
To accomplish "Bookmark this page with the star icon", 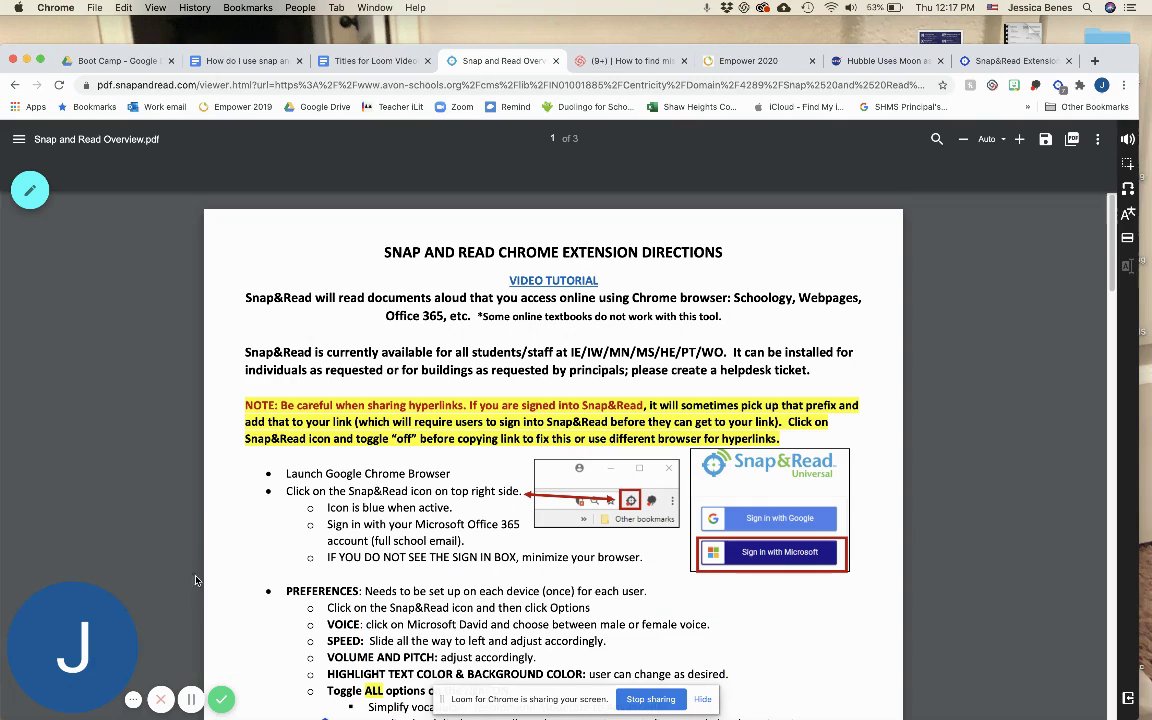I will 943,85.
